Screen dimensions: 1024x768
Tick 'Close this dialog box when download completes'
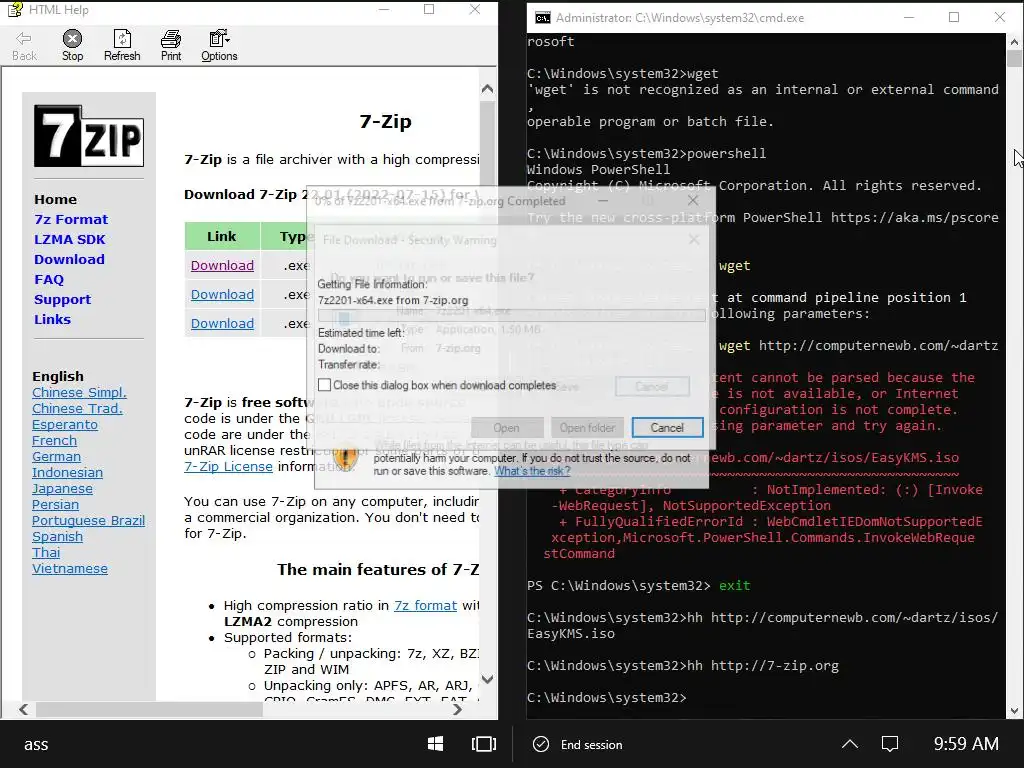pyautogui.click(x=325, y=385)
